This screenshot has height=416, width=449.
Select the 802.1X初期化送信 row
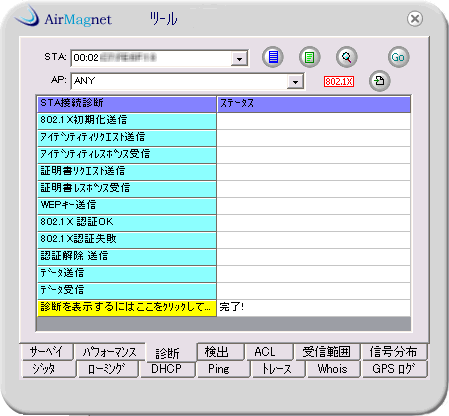coord(127,121)
